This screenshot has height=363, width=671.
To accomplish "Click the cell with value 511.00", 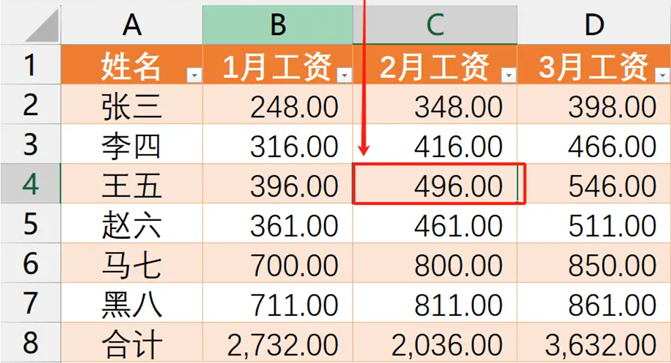I will pyautogui.click(x=594, y=223).
